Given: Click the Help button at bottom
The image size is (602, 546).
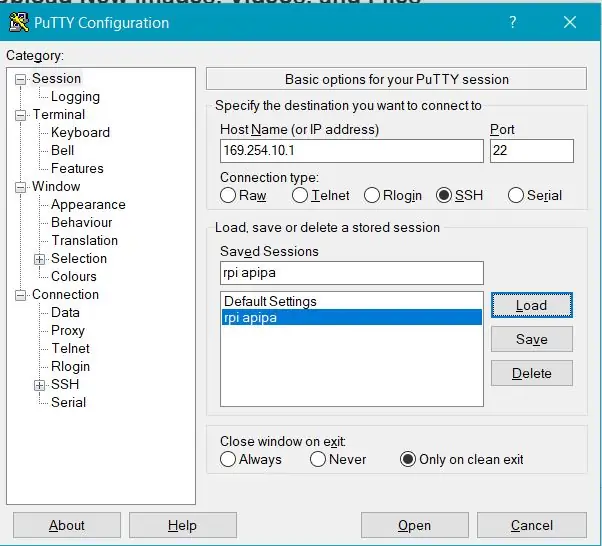Looking at the screenshot, I should (x=183, y=525).
